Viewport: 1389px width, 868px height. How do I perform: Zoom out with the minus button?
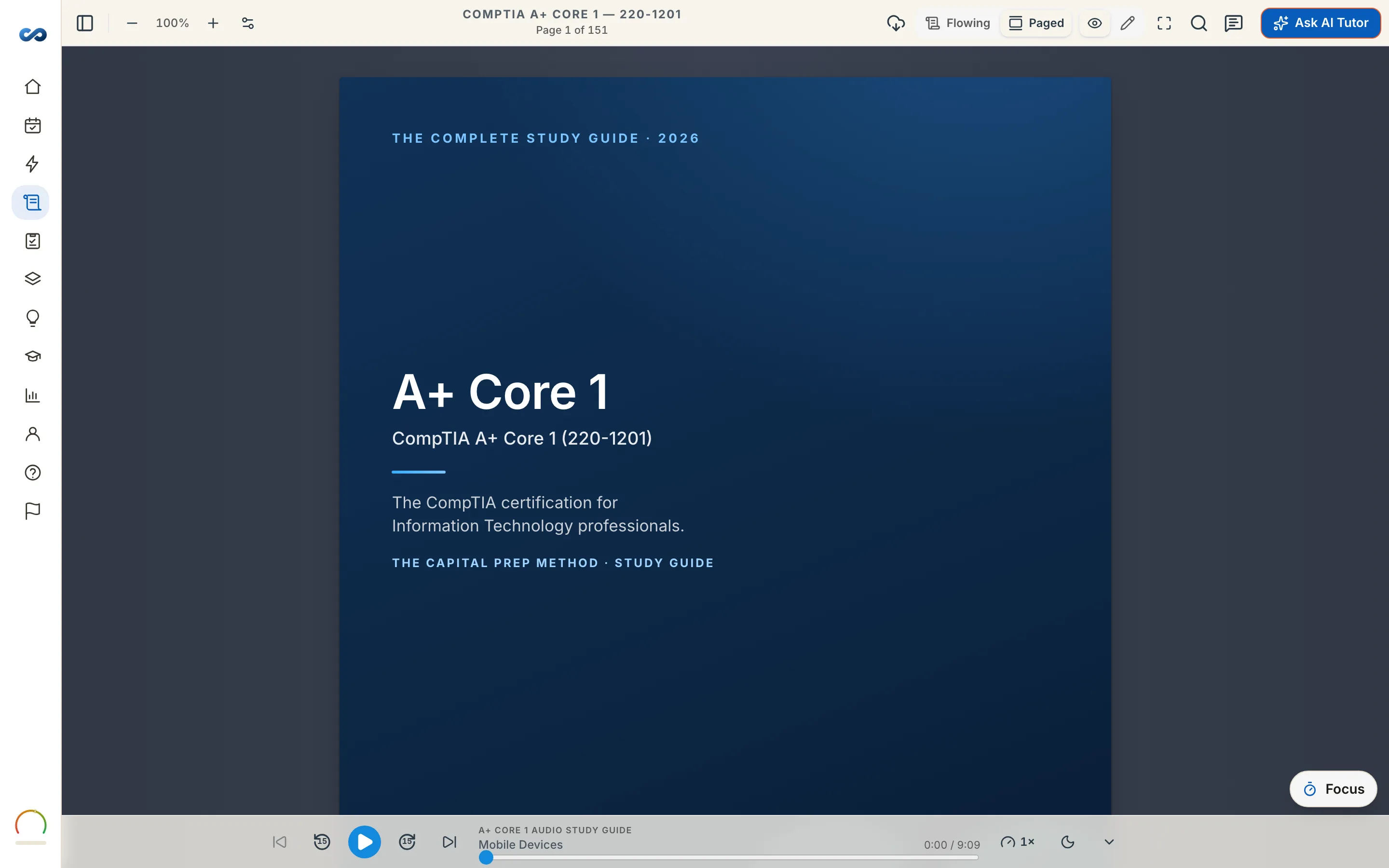click(132, 23)
